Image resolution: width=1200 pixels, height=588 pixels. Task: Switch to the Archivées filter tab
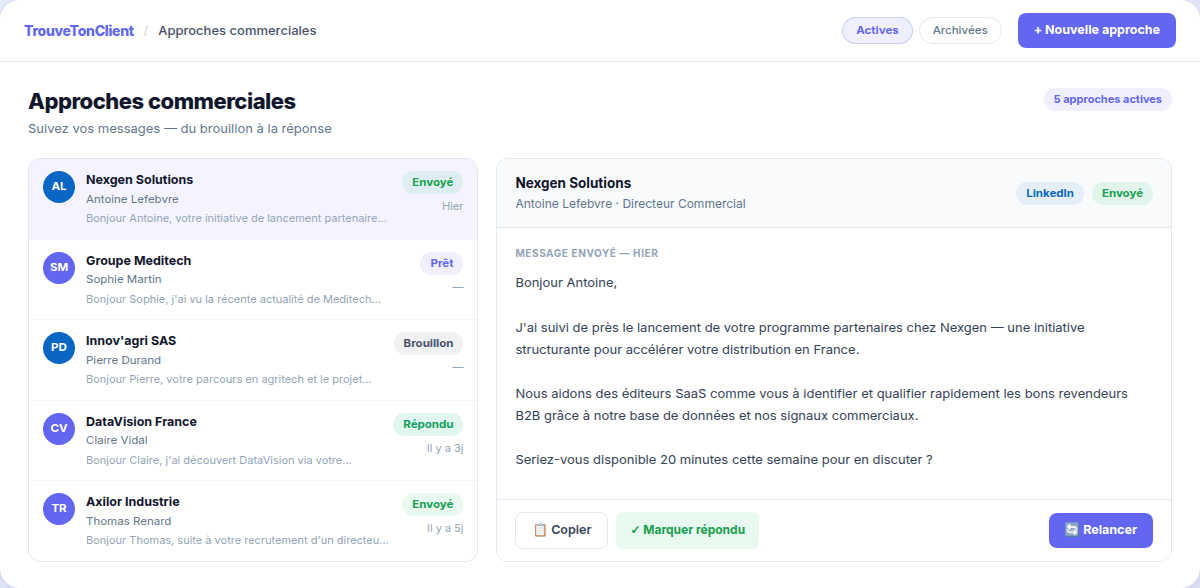(x=960, y=30)
